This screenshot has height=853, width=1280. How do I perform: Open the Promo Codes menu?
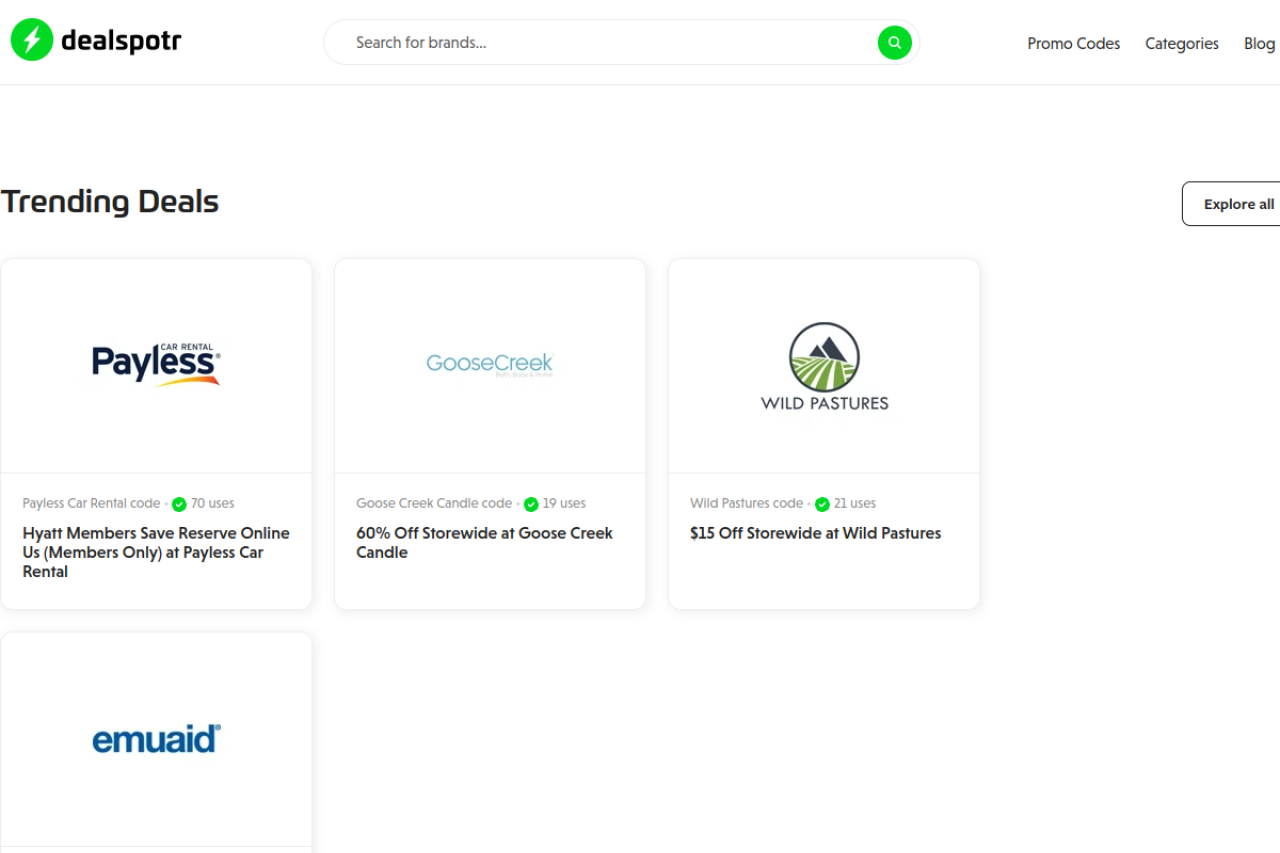coord(1073,44)
